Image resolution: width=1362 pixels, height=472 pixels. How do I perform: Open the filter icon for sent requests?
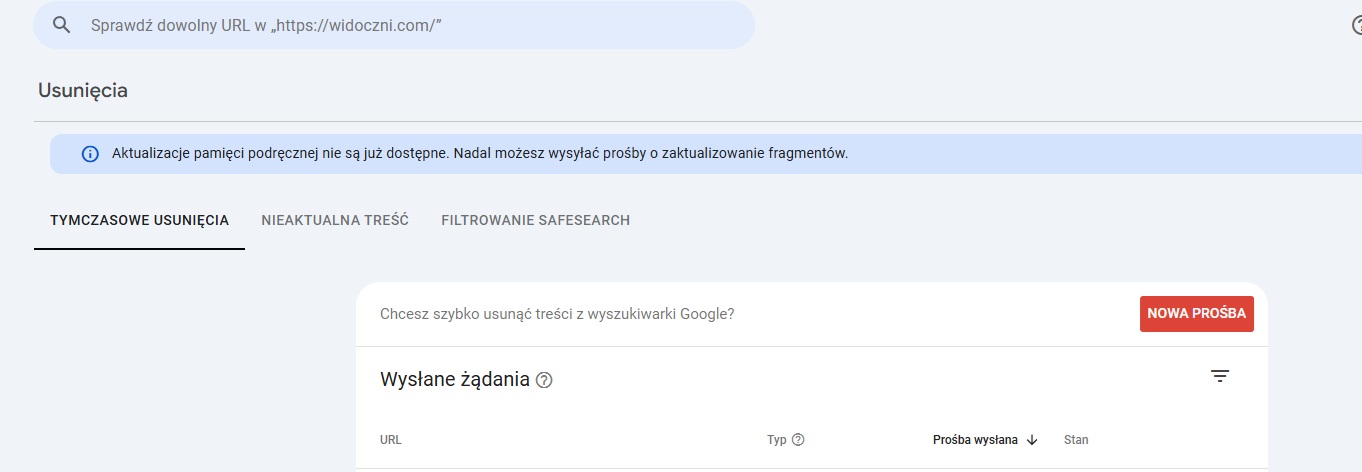1220,376
